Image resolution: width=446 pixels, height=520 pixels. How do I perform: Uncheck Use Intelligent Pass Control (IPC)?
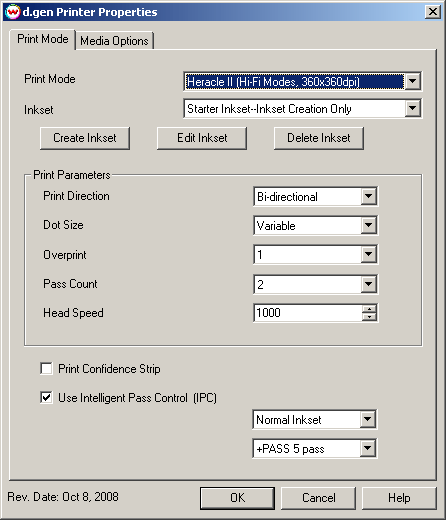(x=46, y=398)
